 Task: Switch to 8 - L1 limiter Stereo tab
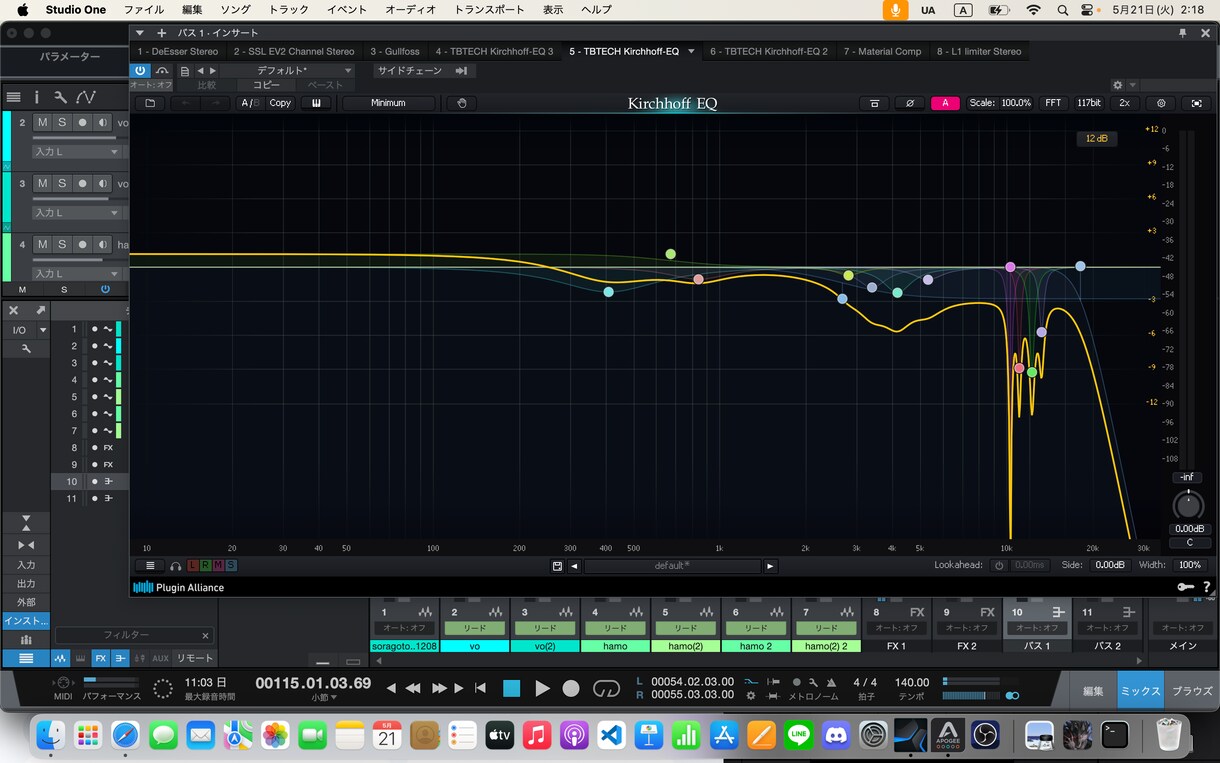(x=979, y=51)
